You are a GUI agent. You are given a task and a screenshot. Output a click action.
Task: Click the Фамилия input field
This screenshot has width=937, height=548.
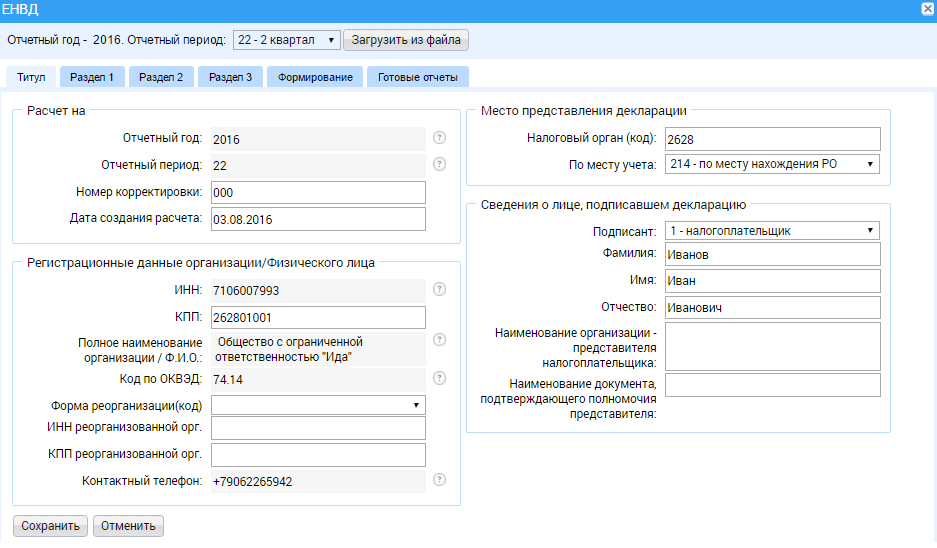[773, 254]
